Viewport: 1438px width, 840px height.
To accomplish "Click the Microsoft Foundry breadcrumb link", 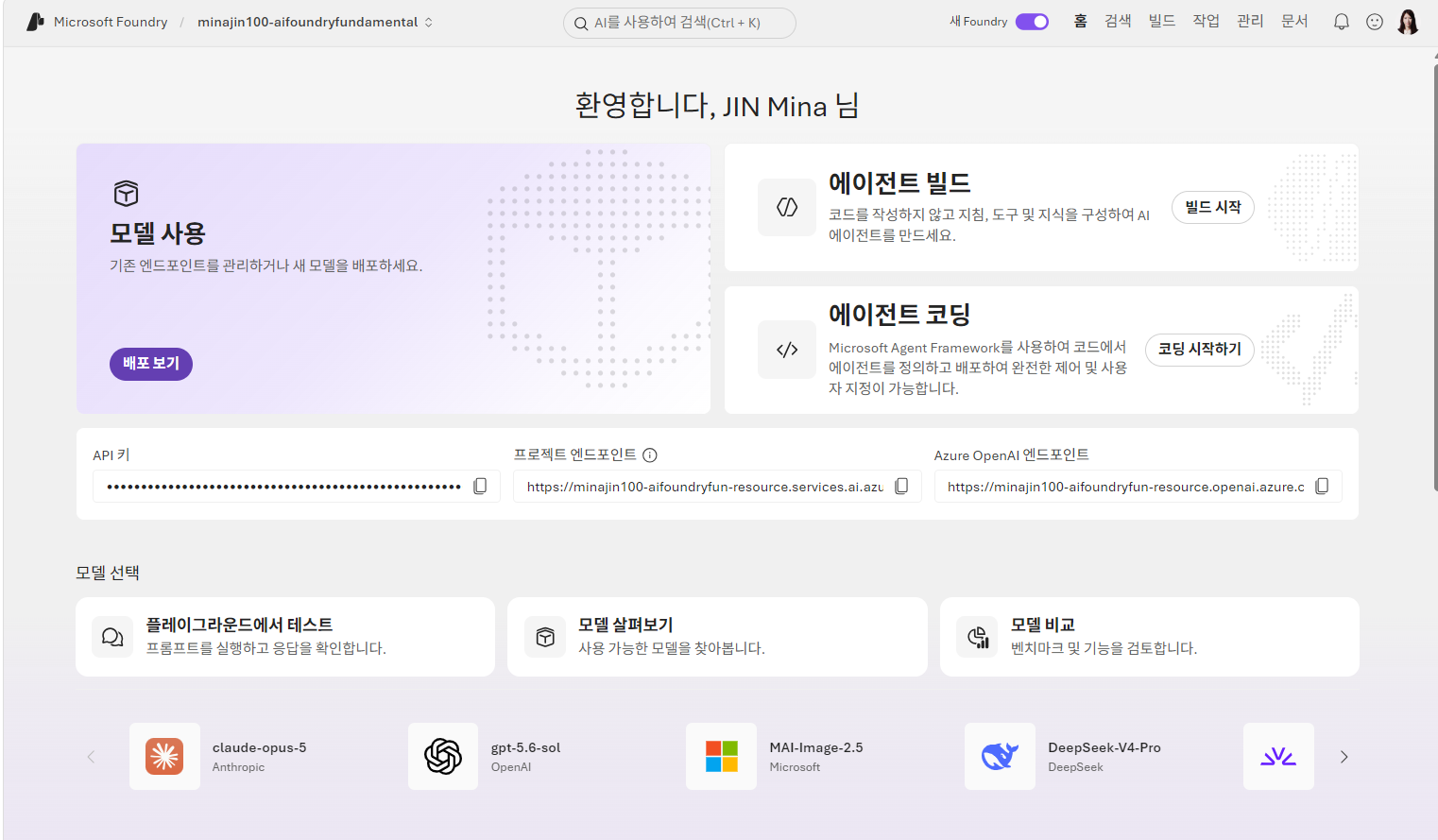I will [111, 22].
